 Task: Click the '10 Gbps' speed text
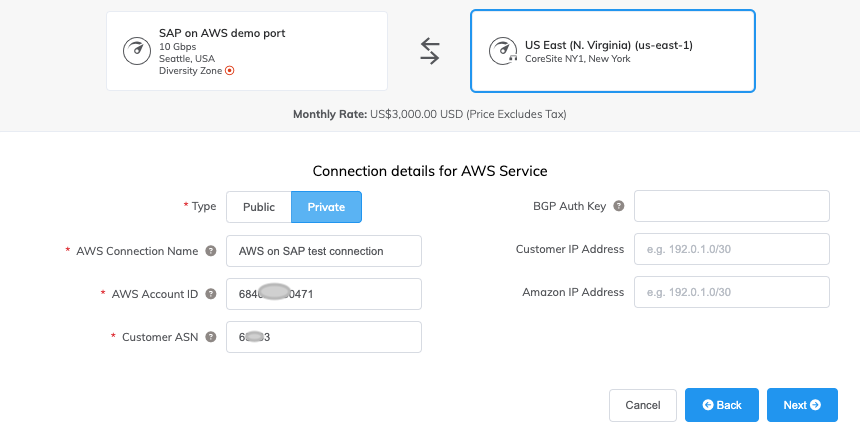[177, 47]
